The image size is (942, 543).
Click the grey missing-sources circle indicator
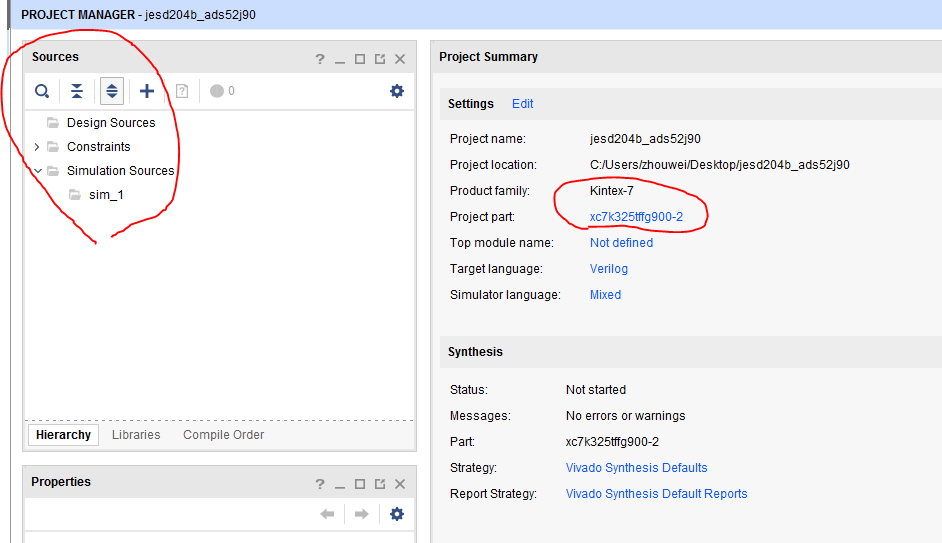coord(217,91)
